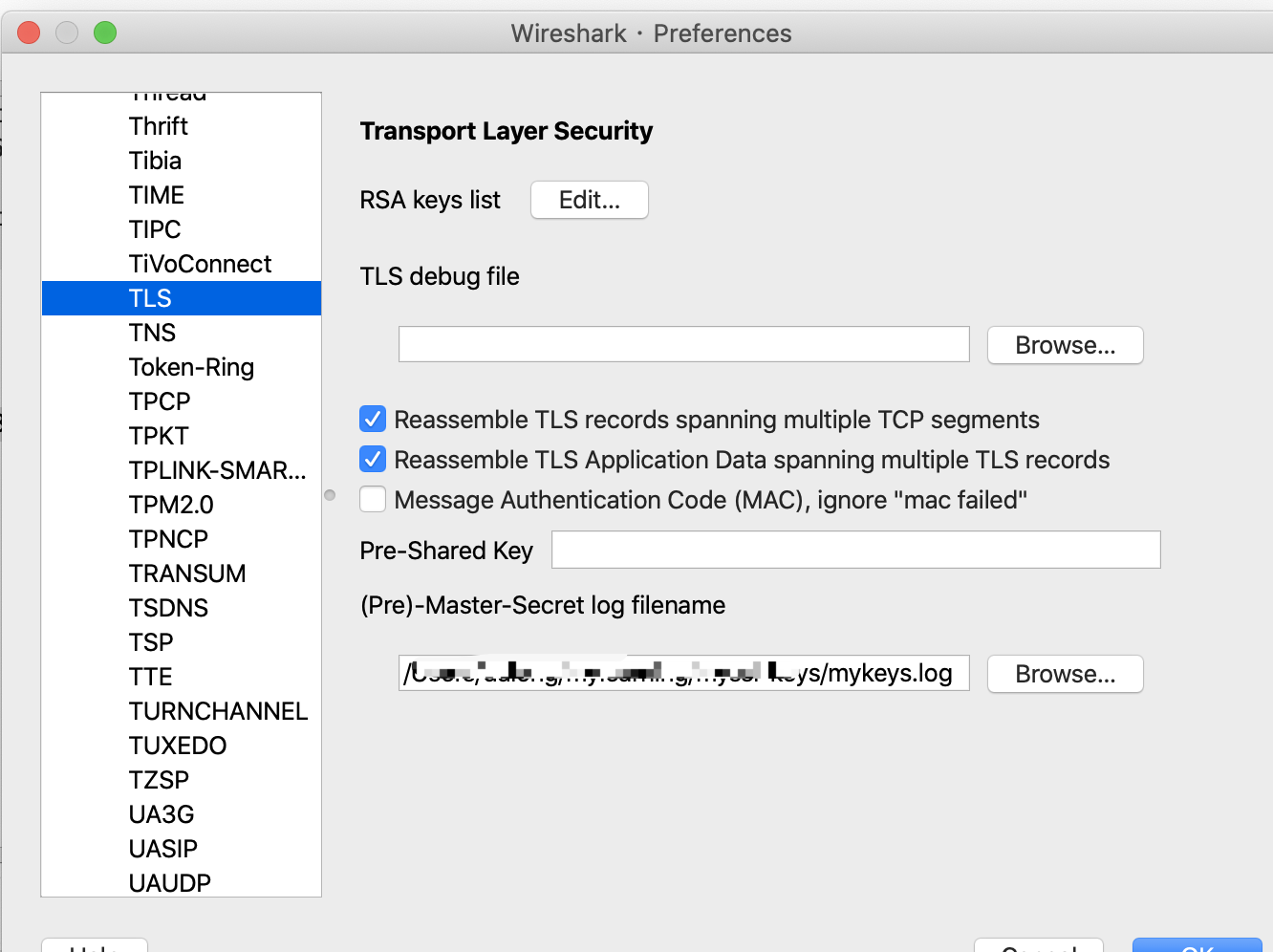The width and height of the screenshot is (1273, 952).
Task: Select UAUDP protocol entry
Action: coord(182,881)
